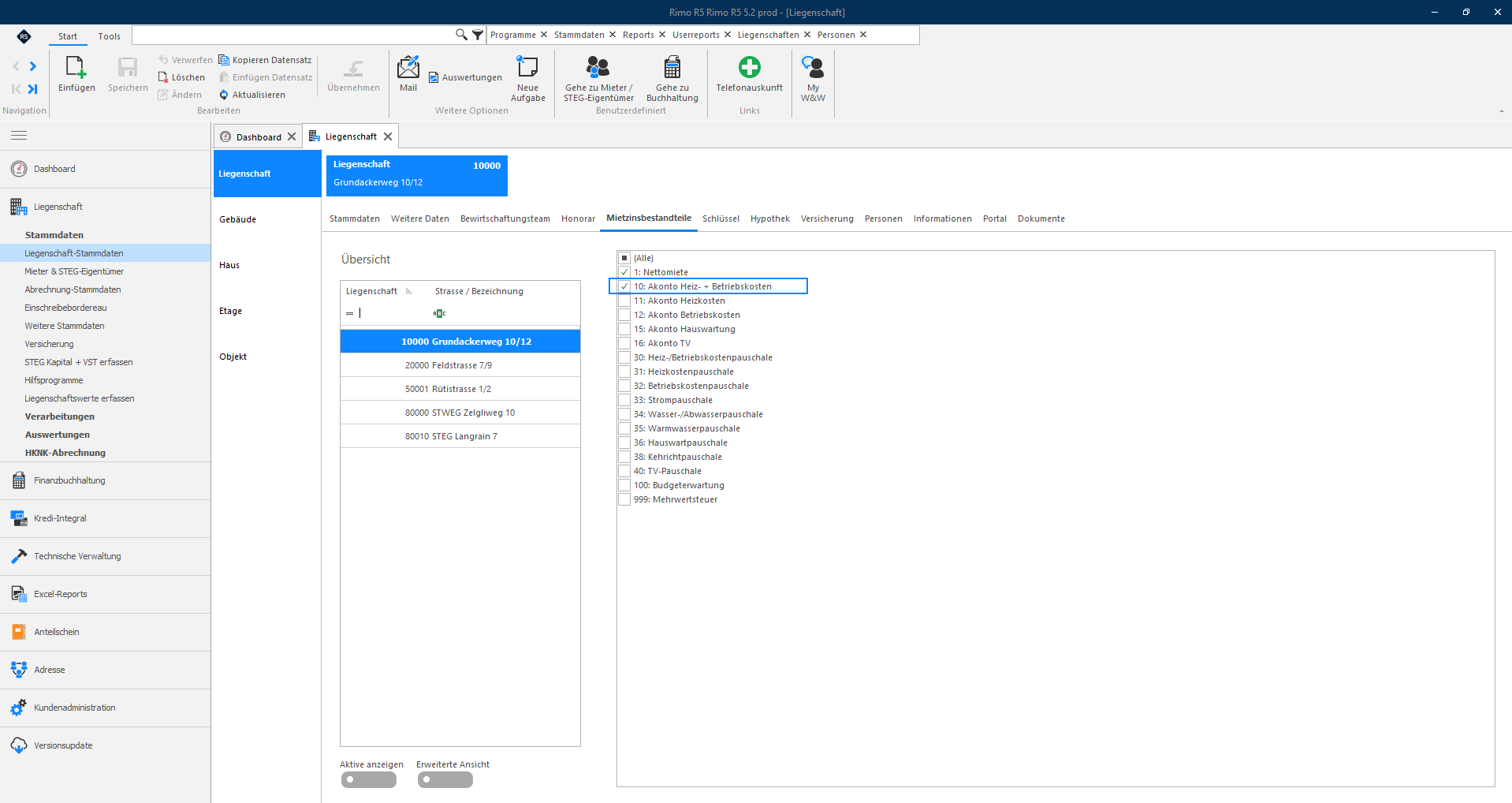Viewport: 1512px width, 803px height.
Task: Click the filter funnel icon
Action: 478,35
